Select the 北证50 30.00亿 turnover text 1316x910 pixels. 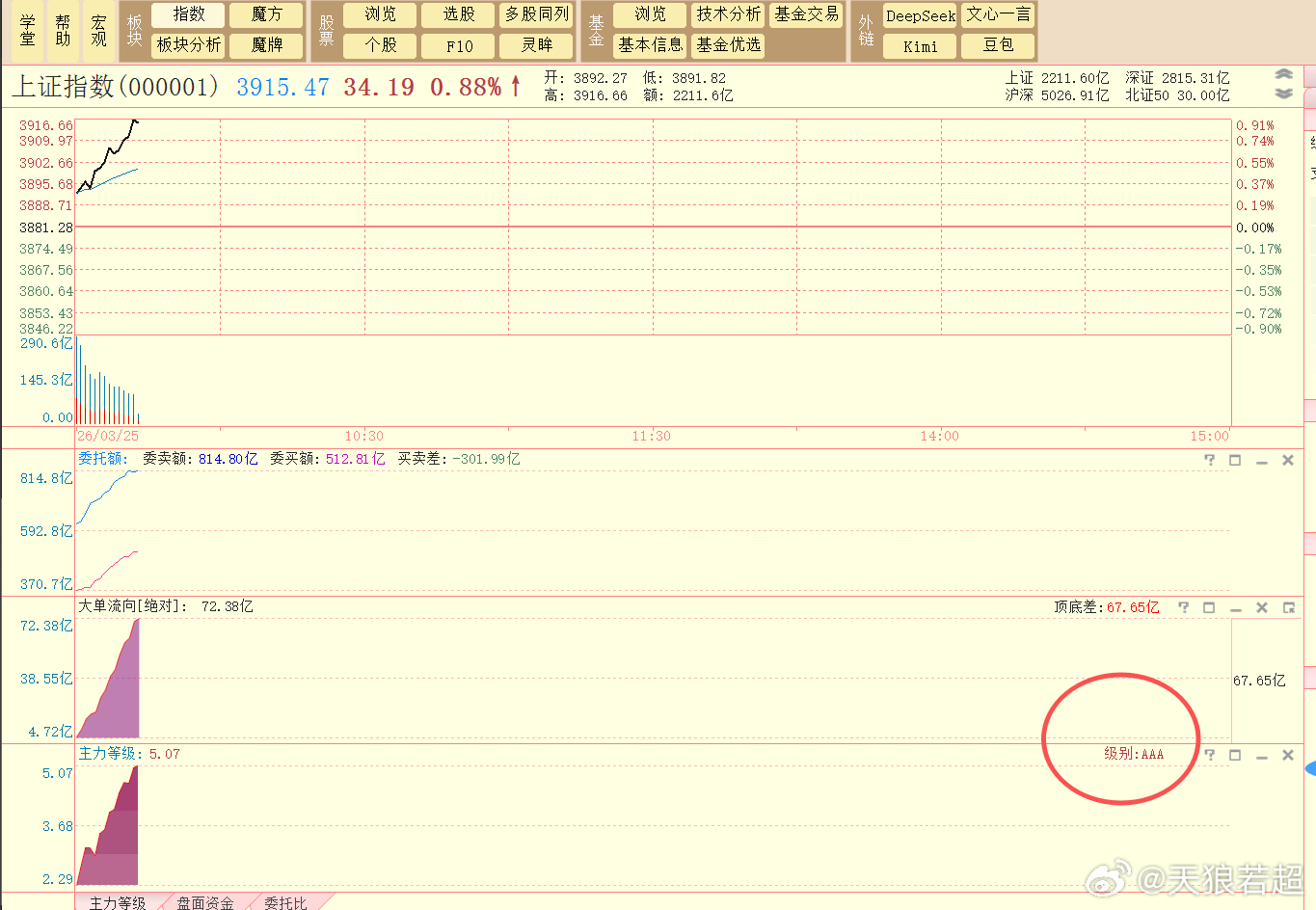[x=1177, y=95]
